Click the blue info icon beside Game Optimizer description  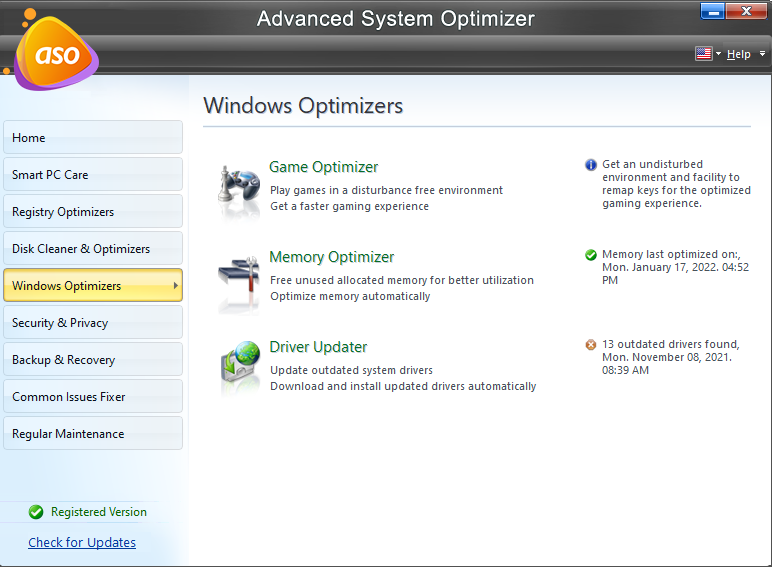591,164
